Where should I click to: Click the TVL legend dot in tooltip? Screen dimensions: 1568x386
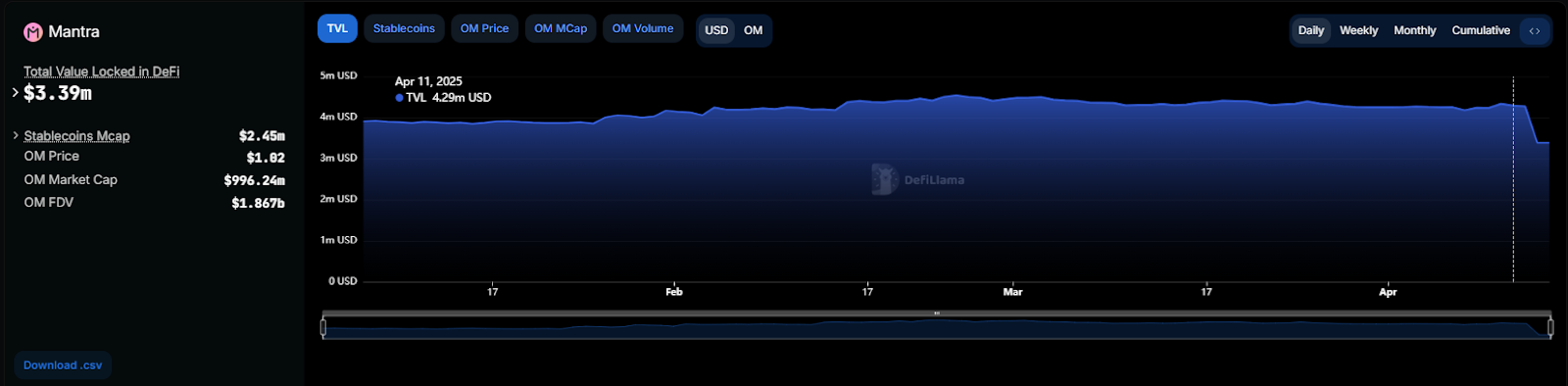399,98
